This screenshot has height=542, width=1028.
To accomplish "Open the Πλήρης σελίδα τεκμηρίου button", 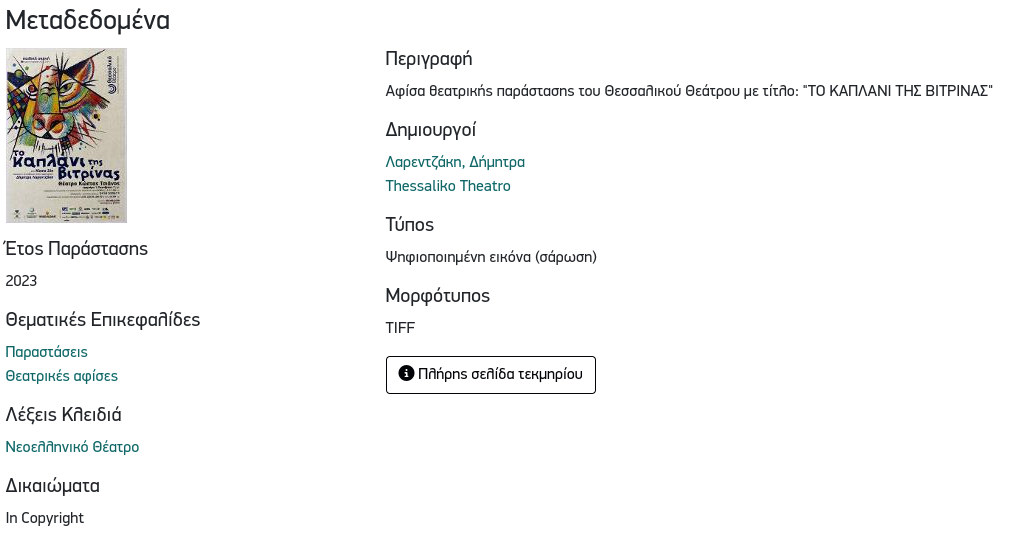I will (x=490, y=375).
